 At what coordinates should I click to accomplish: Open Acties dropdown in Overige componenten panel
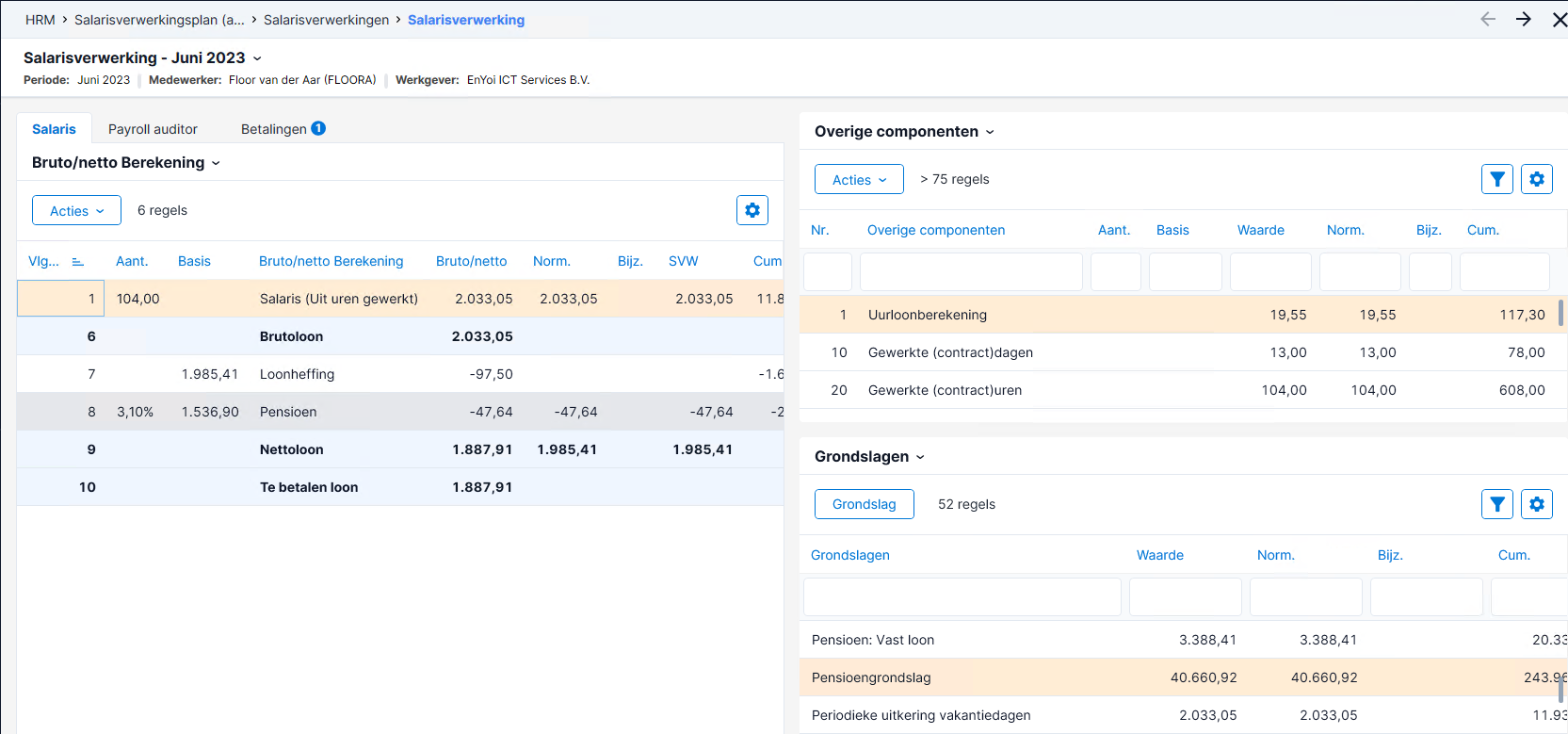pos(859,179)
